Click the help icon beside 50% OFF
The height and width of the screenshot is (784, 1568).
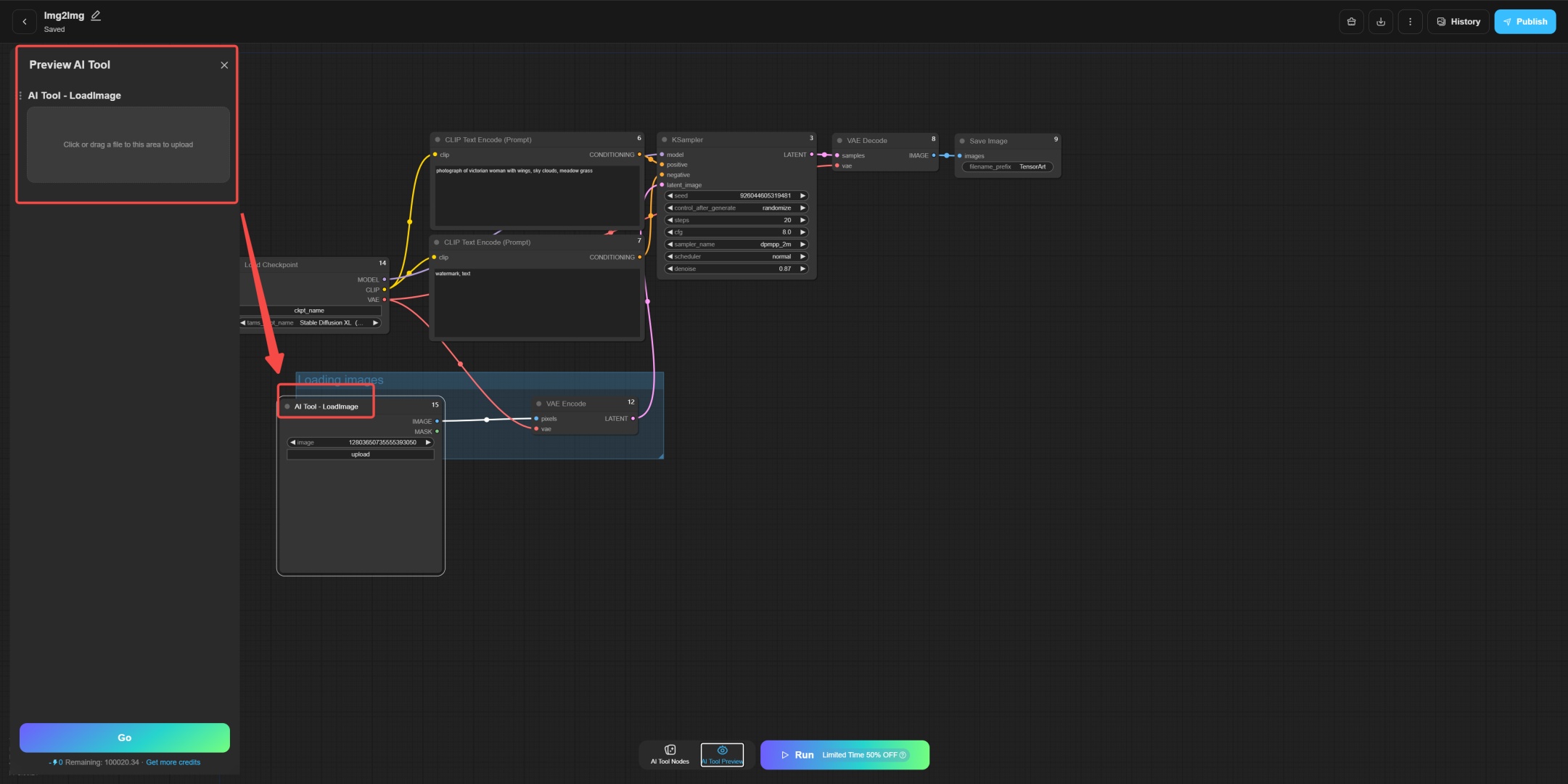point(903,755)
